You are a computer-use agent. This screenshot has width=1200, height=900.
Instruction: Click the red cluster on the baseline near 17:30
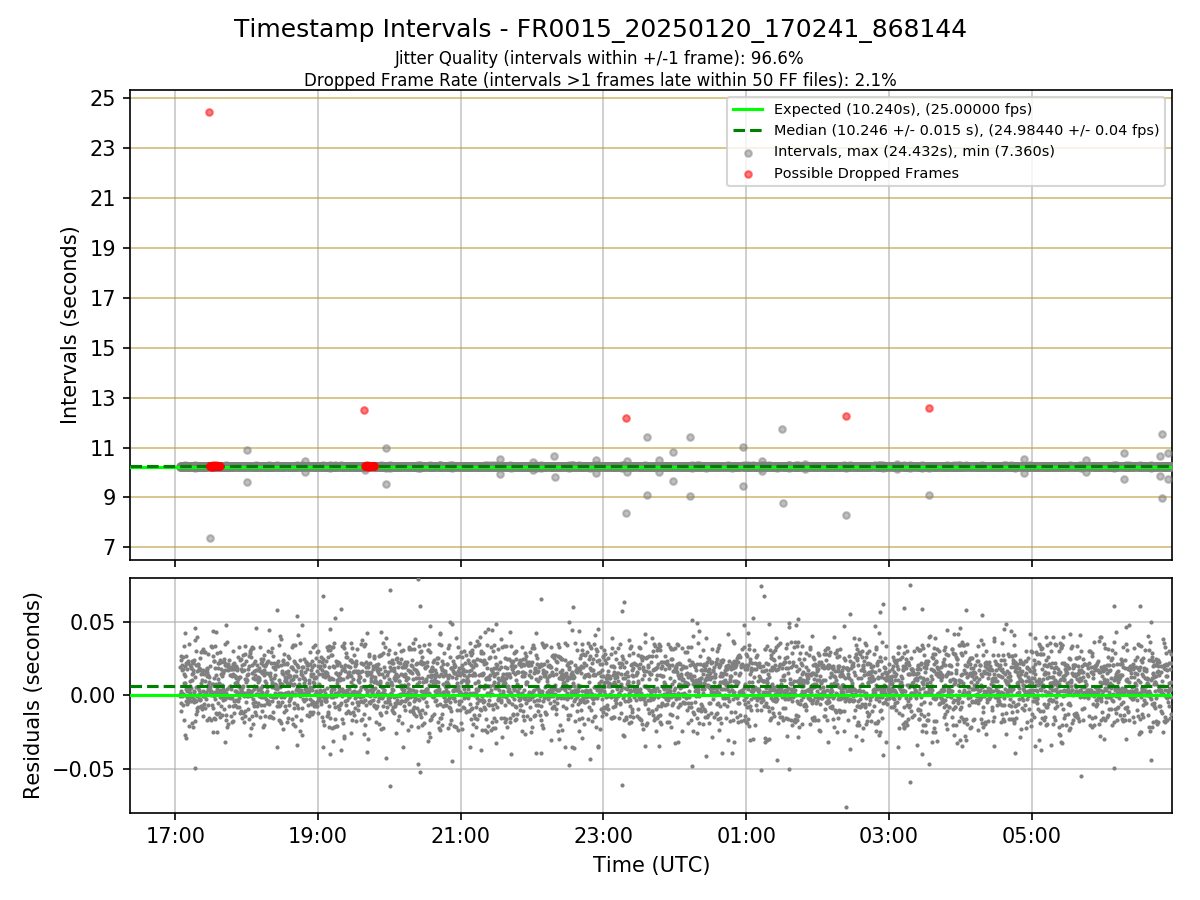215,467
